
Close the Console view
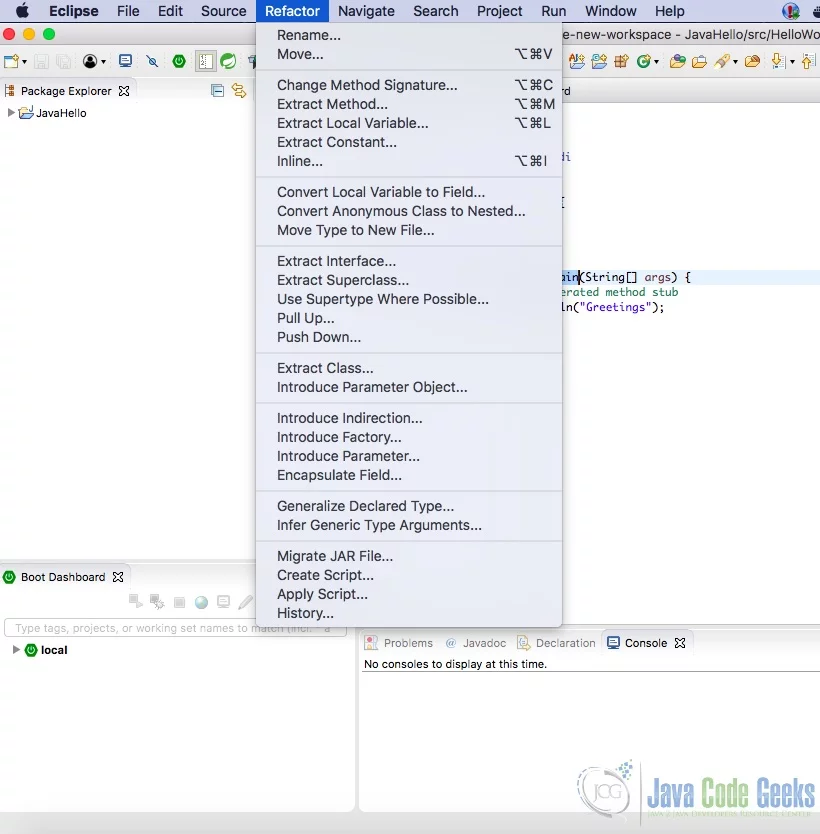point(680,643)
